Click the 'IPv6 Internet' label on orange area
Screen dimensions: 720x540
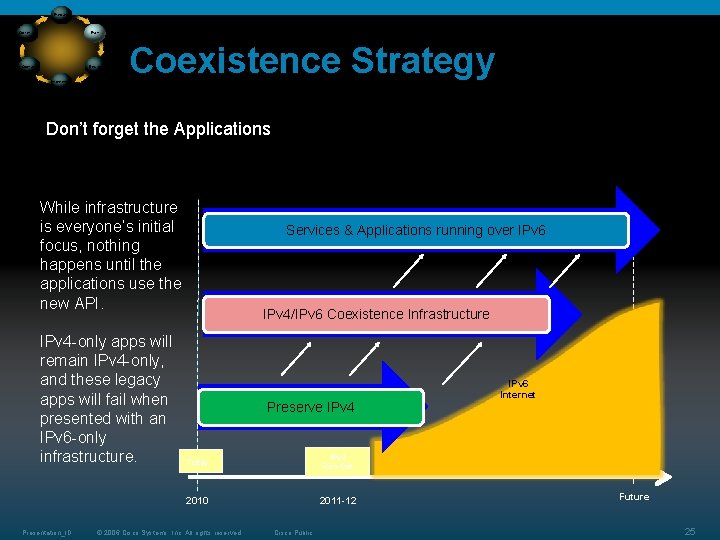[x=518, y=389]
